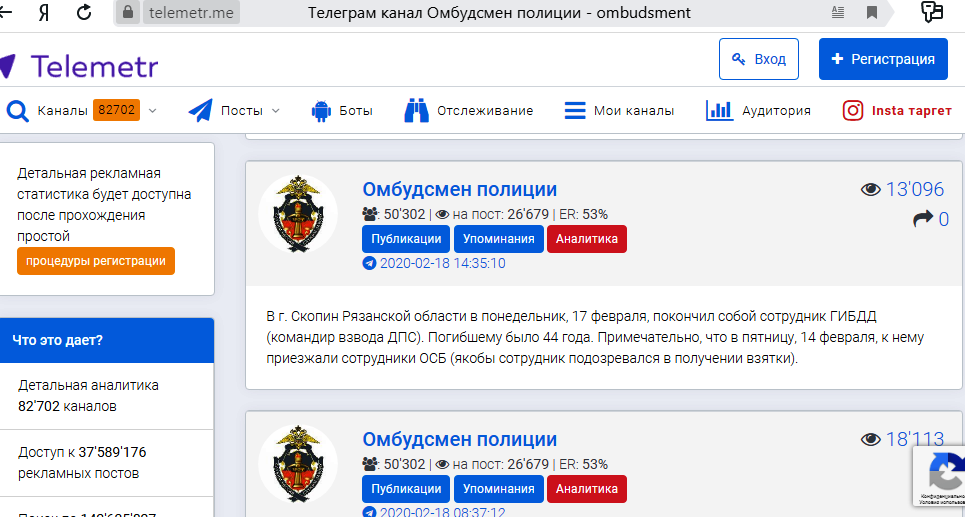This screenshot has width=965, height=517.
Task: Click the subscribers icon beside 50'302 in first post
Action: pyautogui.click(x=370, y=214)
